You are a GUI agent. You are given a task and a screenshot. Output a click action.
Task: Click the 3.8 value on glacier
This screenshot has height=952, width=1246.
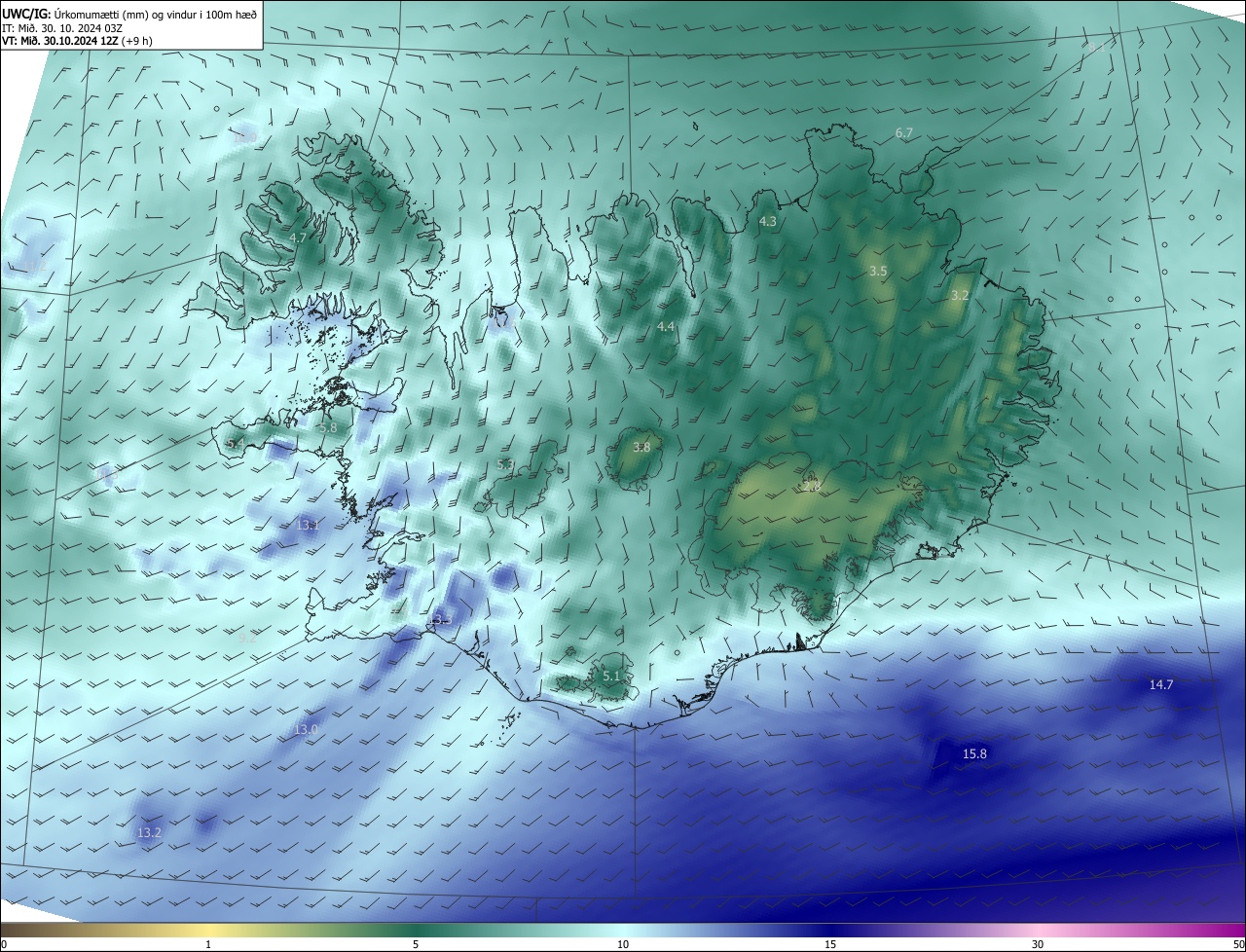(x=641, y=447)
